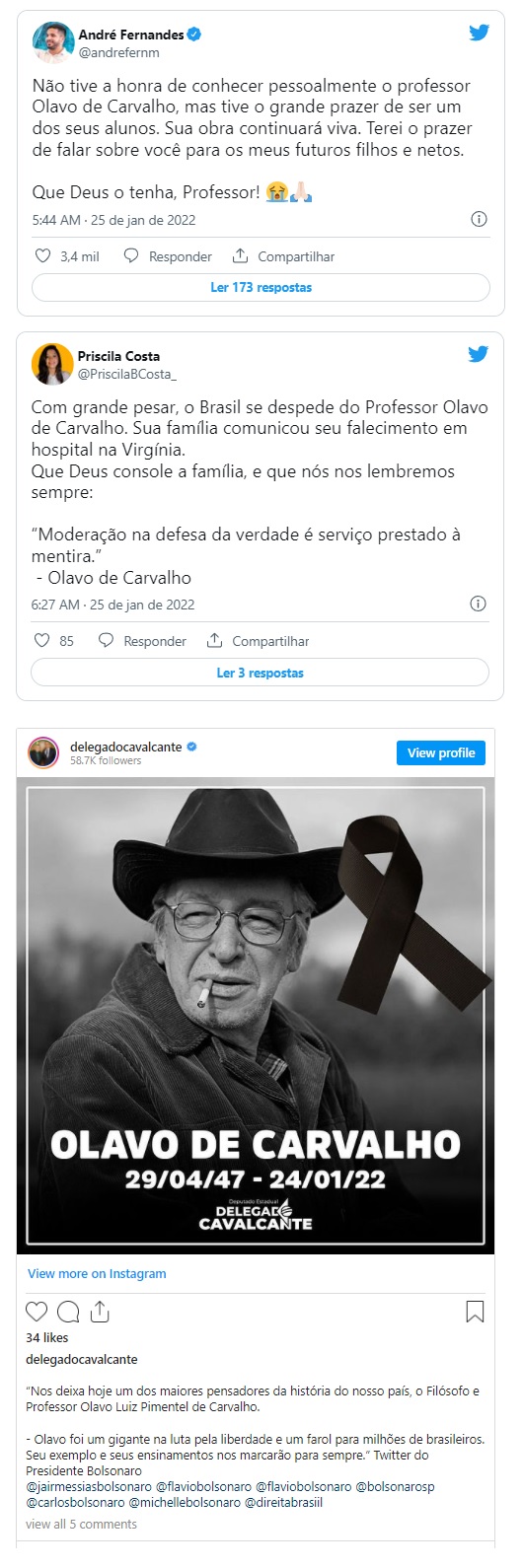Open the info icon on André Fernandes tweet
523x1568 pixels.
tap(479, 219)
